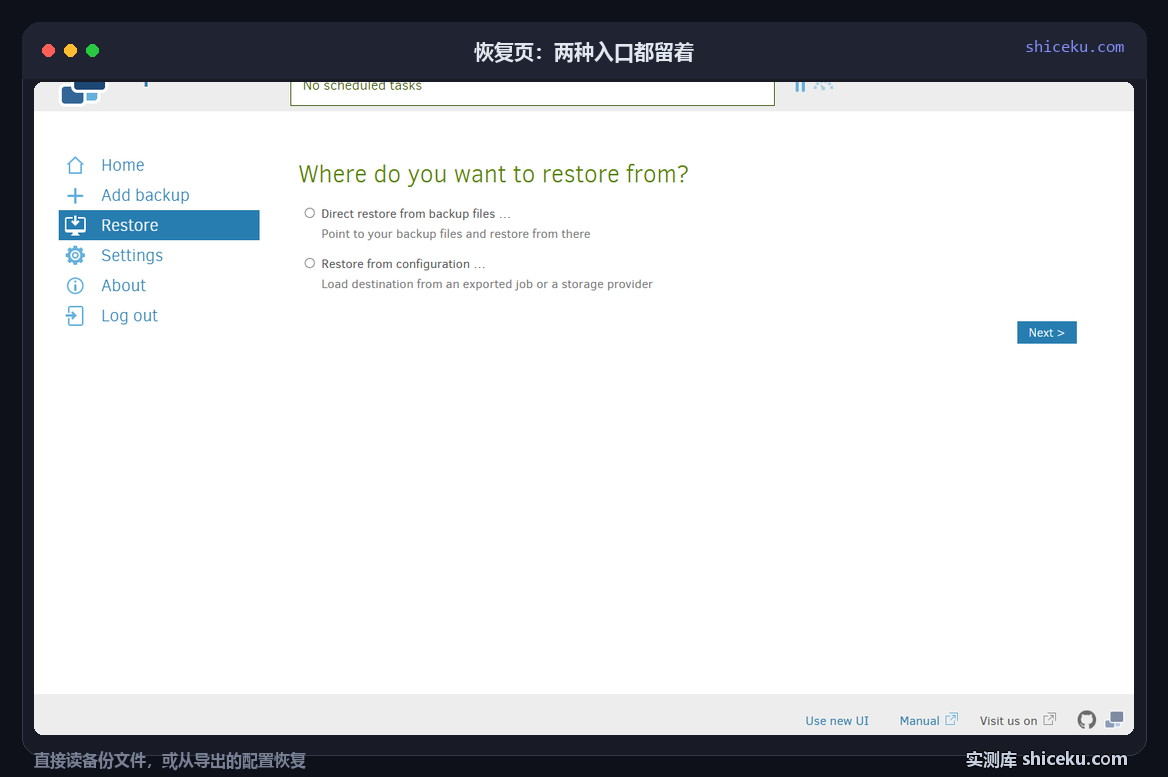
Task: Open the Add backup menu entry
Action: [x=145, y=195]
